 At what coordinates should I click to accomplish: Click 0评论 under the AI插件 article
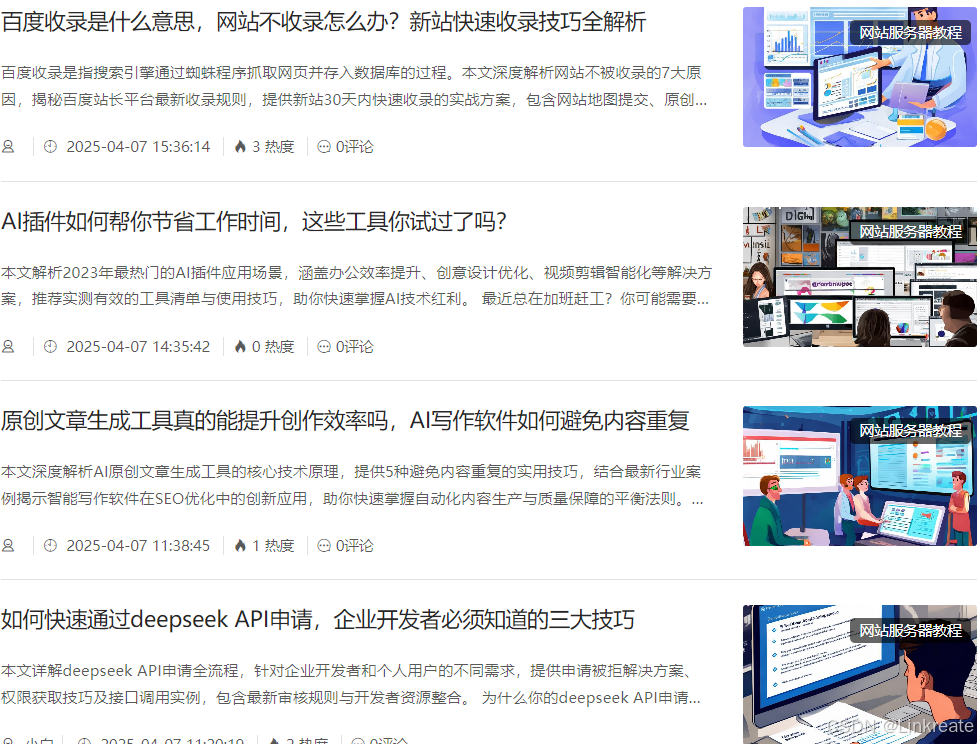[x=354, y=346]
